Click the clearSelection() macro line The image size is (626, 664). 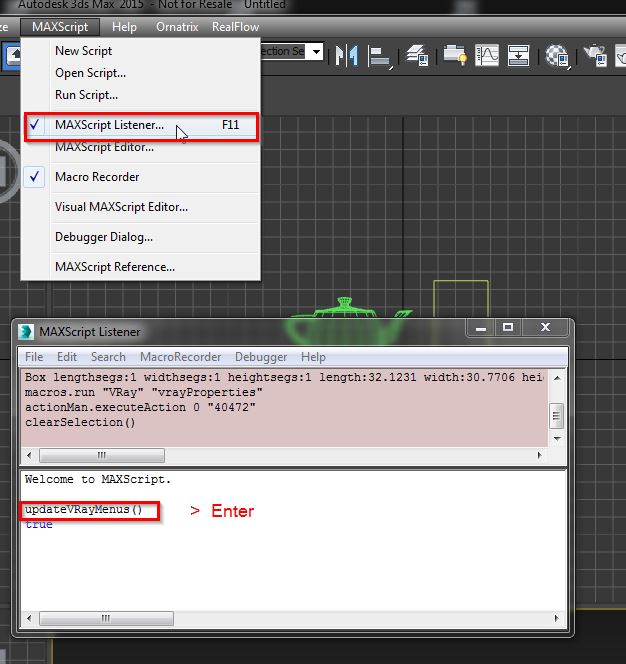click(80, 422)
